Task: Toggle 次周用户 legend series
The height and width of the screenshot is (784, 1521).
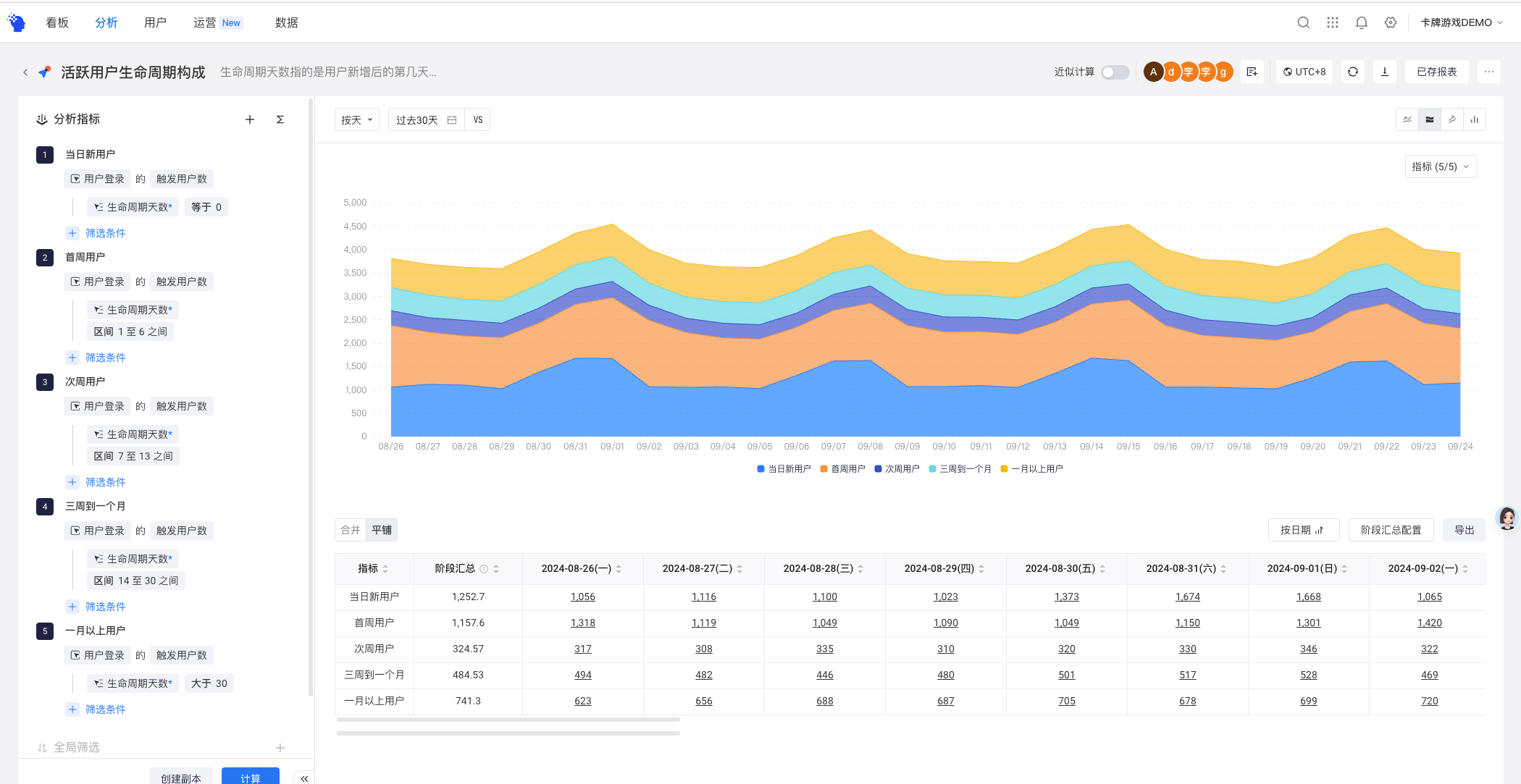Action: coord(897,469)
